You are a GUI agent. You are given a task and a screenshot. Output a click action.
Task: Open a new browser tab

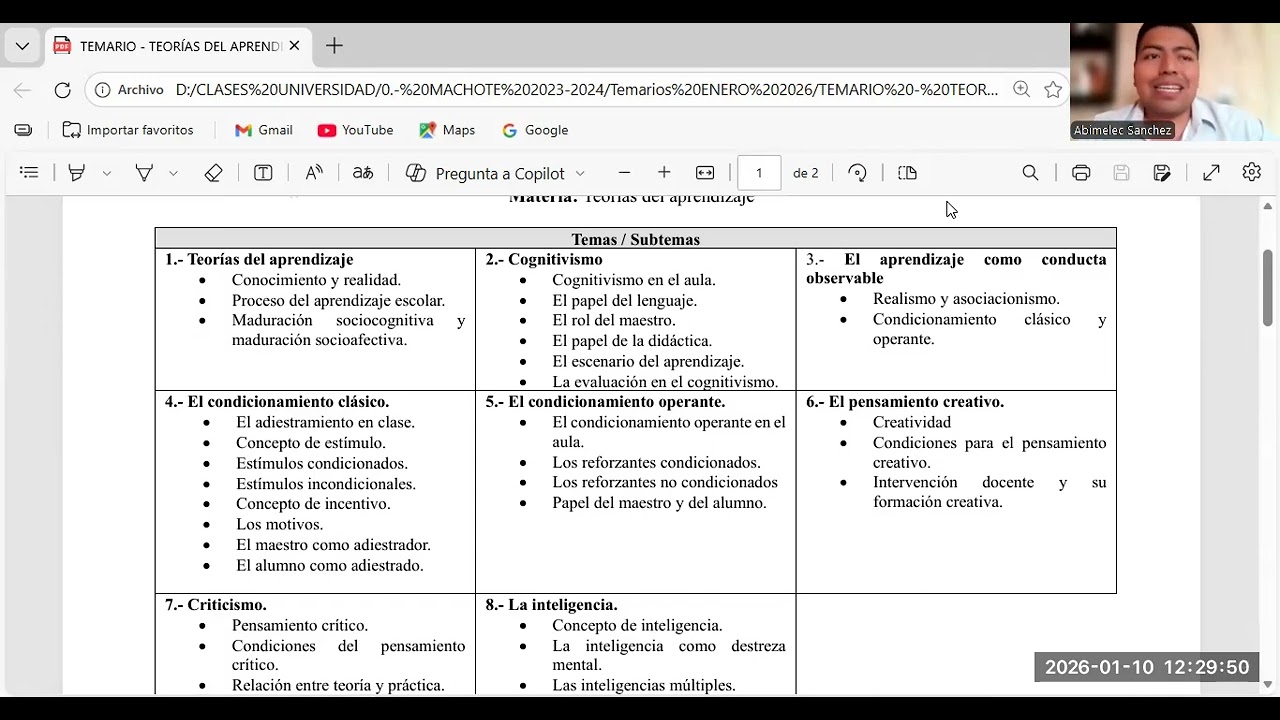click(334, 46)
